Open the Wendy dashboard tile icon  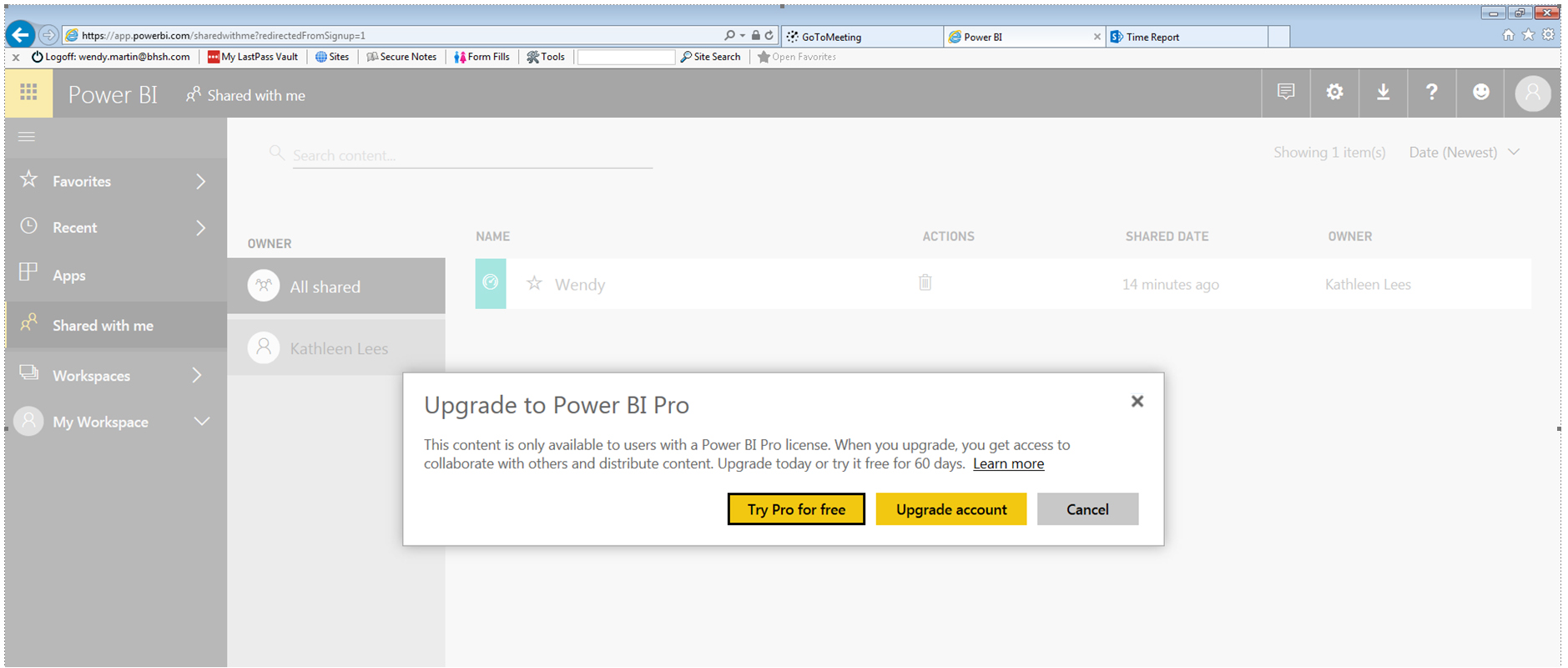click(x=491, y=283)
